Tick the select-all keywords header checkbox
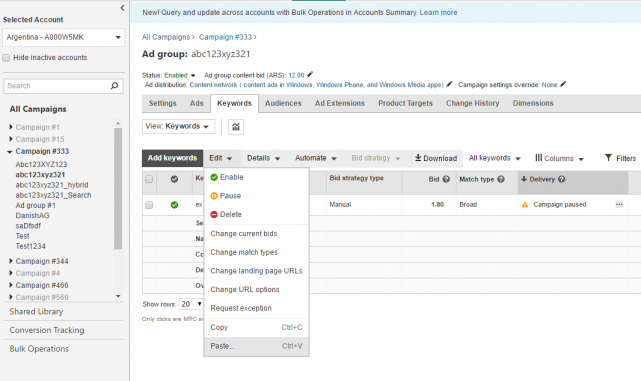641x381 pixels. click(x=149, y=179)
